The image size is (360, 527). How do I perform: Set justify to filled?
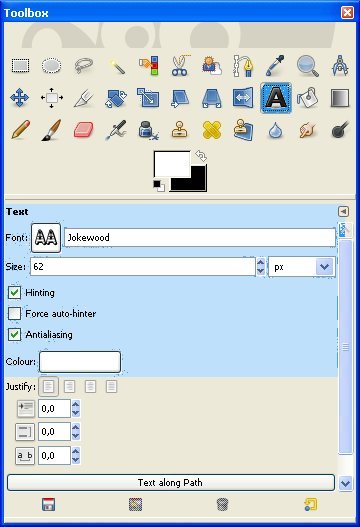click(x=111, y=387)
